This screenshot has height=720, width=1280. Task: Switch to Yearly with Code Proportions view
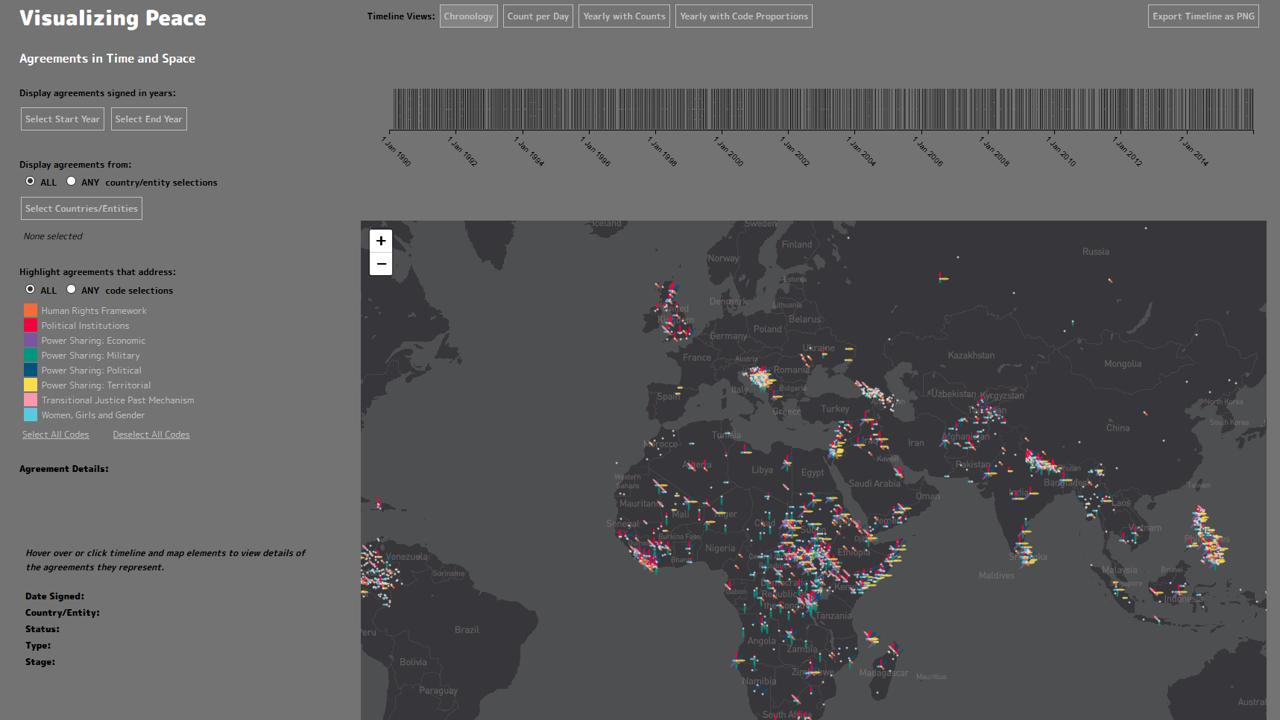click(743, 16)
